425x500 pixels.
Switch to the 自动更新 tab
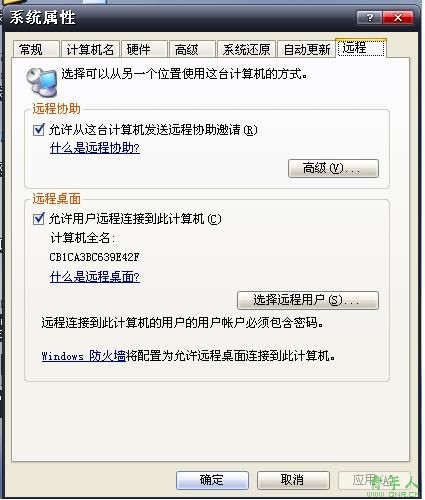pos(307,49)
